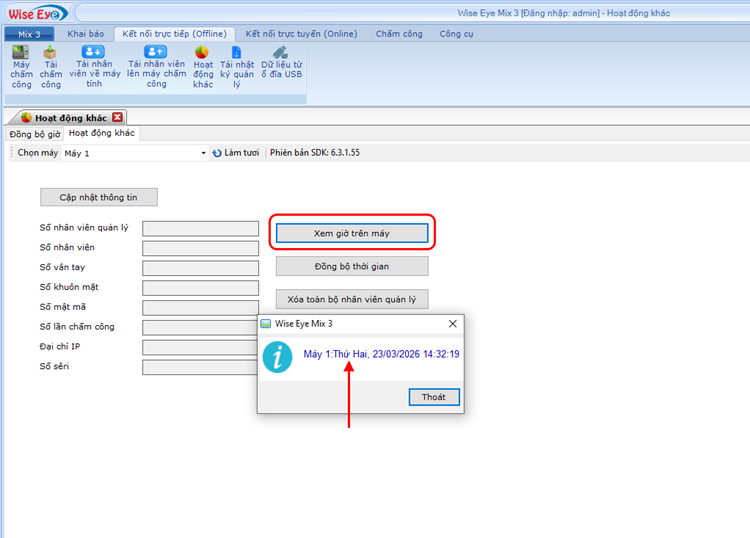Close the Wise Eye Mix 3 dialog

452,324
